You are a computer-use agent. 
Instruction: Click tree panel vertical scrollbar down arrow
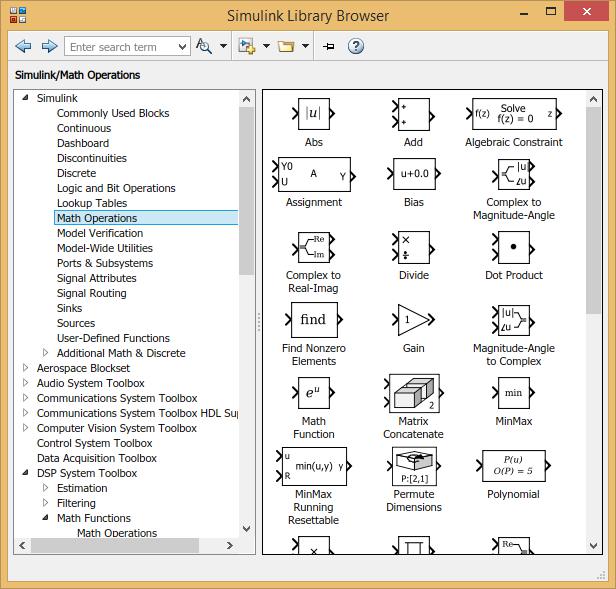[x=246, y=528]
